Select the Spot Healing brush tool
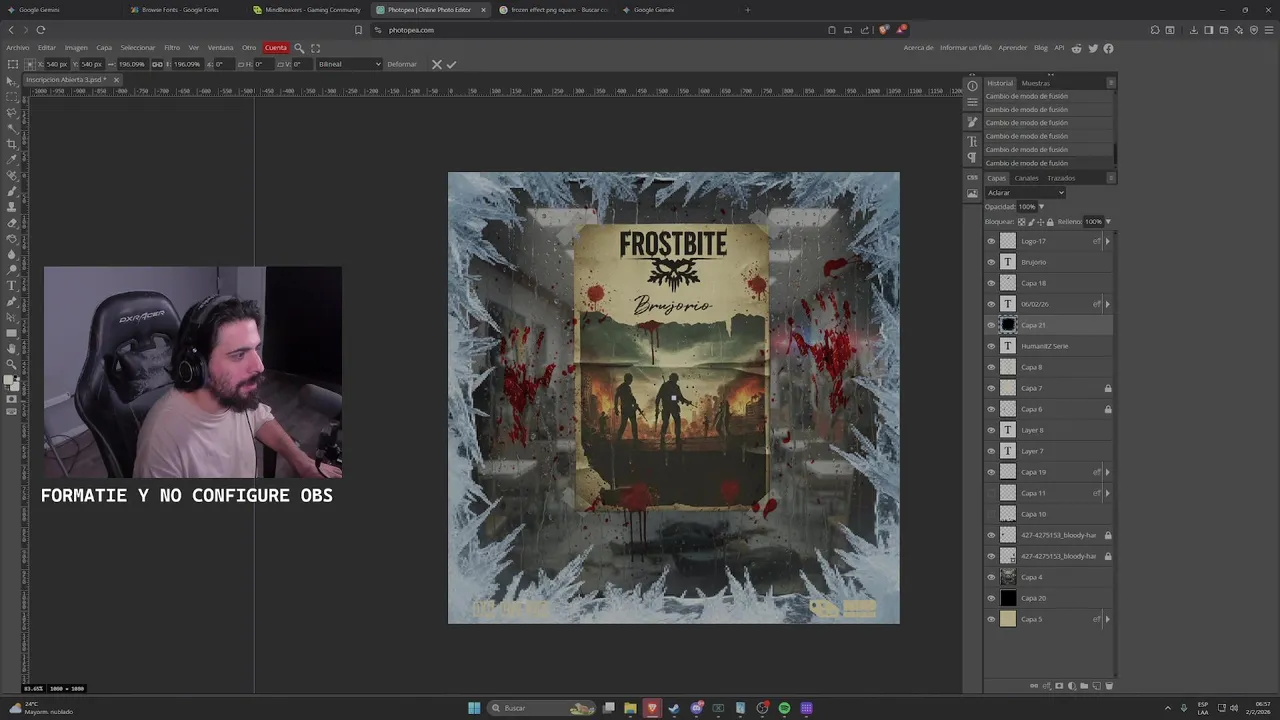The image size is (1280, 720). pyautogui.click(x=12, y=175)
